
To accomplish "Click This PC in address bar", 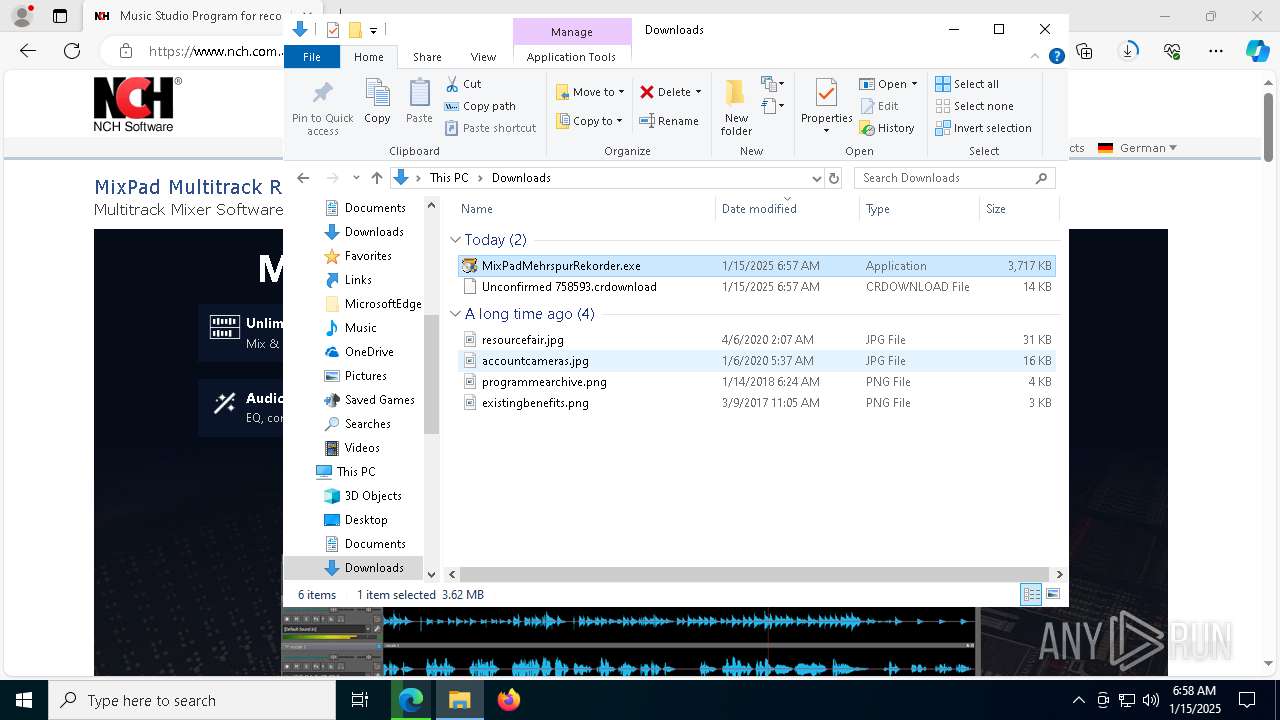I will [x=449, y=178].
